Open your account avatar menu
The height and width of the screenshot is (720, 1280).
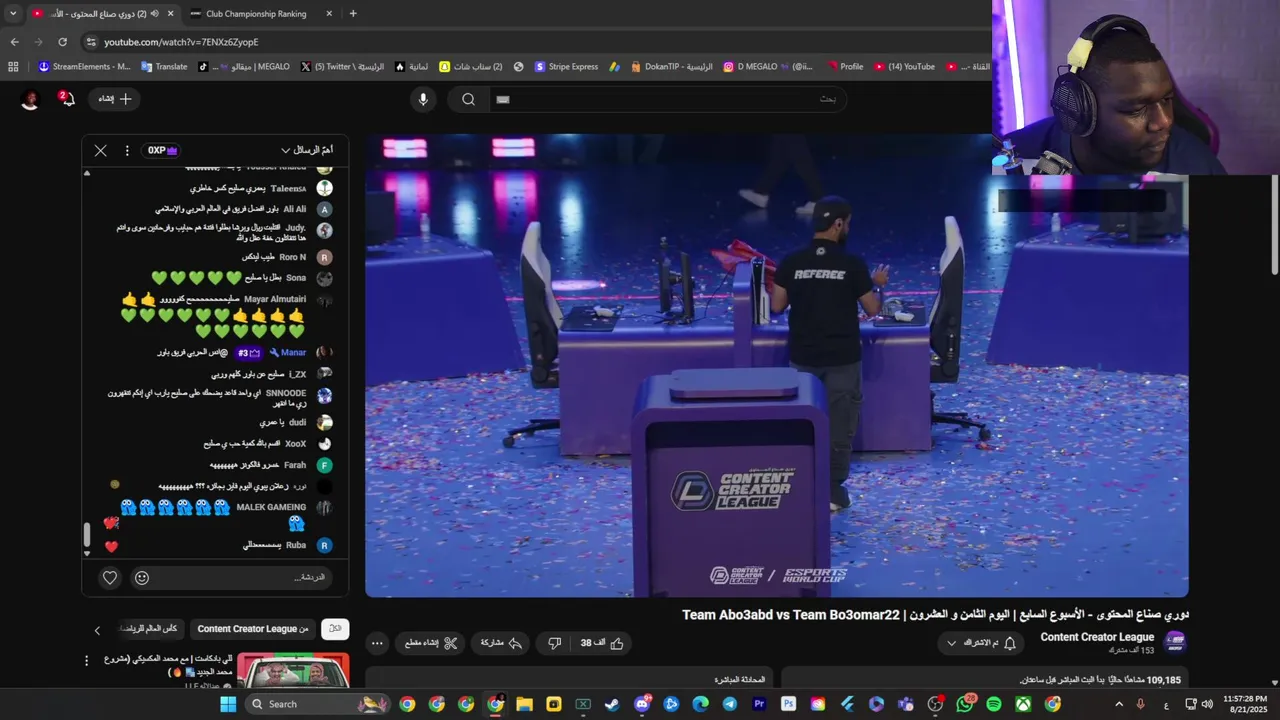click(x=30, y=99)
